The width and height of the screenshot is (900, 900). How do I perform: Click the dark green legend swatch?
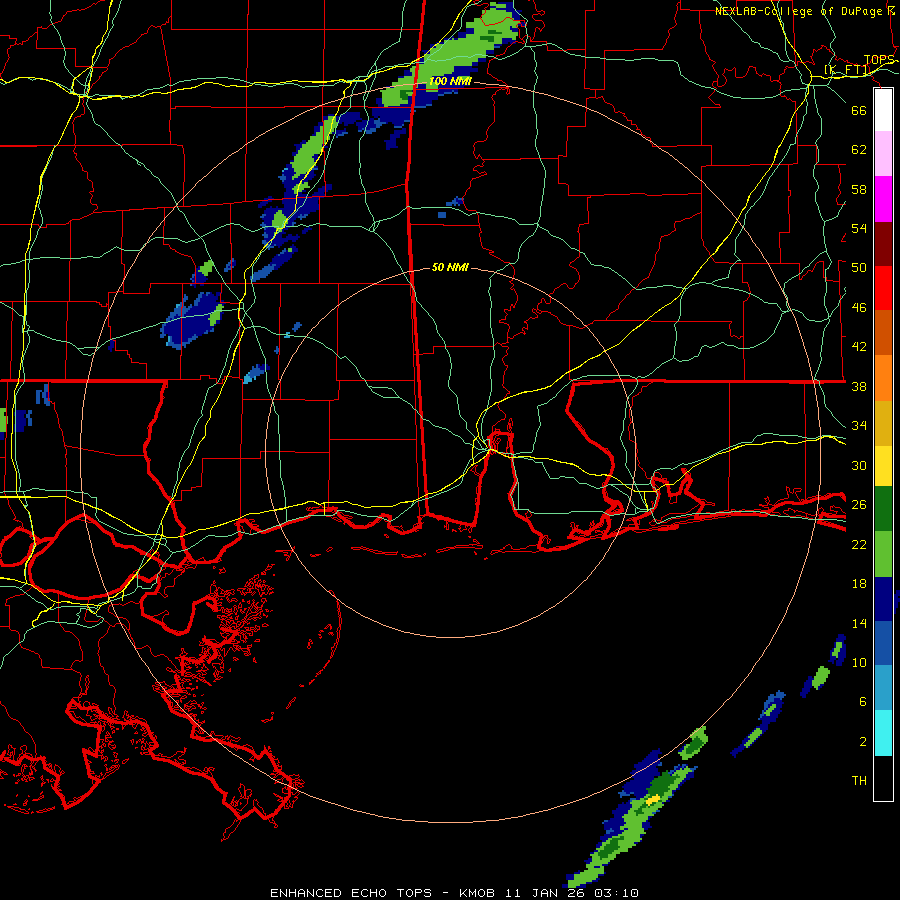883,509
